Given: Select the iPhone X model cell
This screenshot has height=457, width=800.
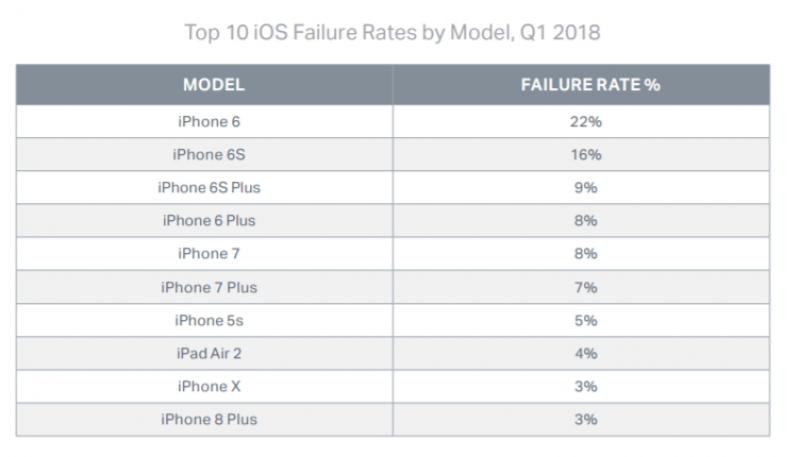Looking at the screenshot, I should pyautogui.click(x=209, y=387).
